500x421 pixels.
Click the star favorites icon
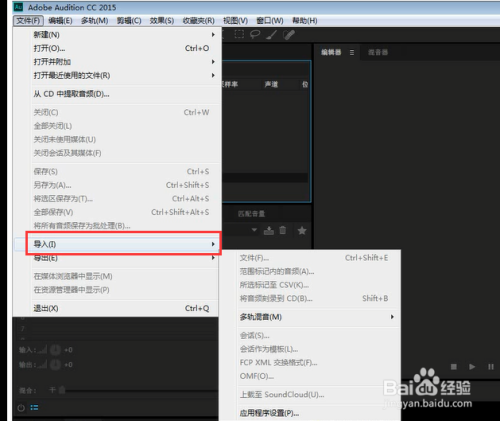point(302,230)
